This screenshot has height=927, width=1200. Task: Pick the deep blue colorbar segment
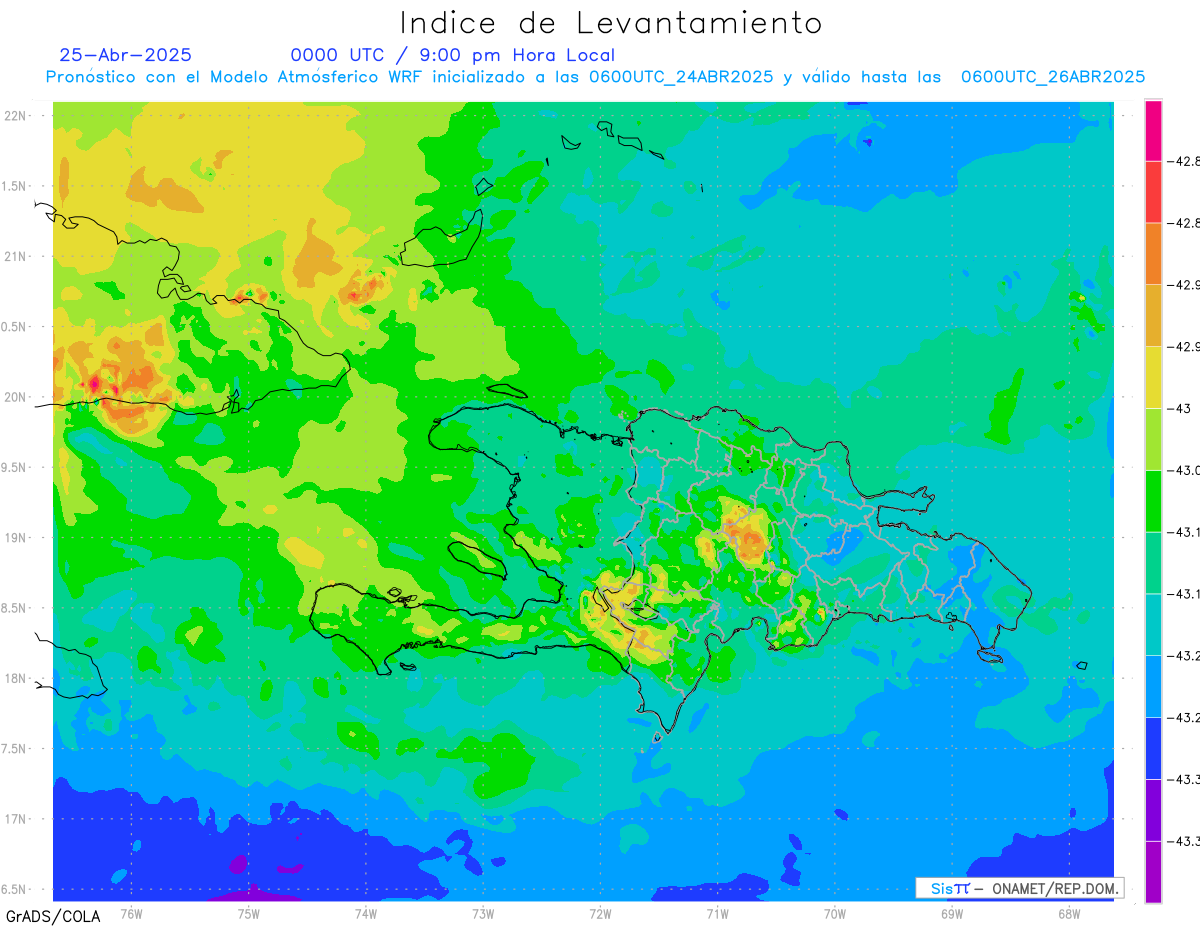tap(1153, 748)
